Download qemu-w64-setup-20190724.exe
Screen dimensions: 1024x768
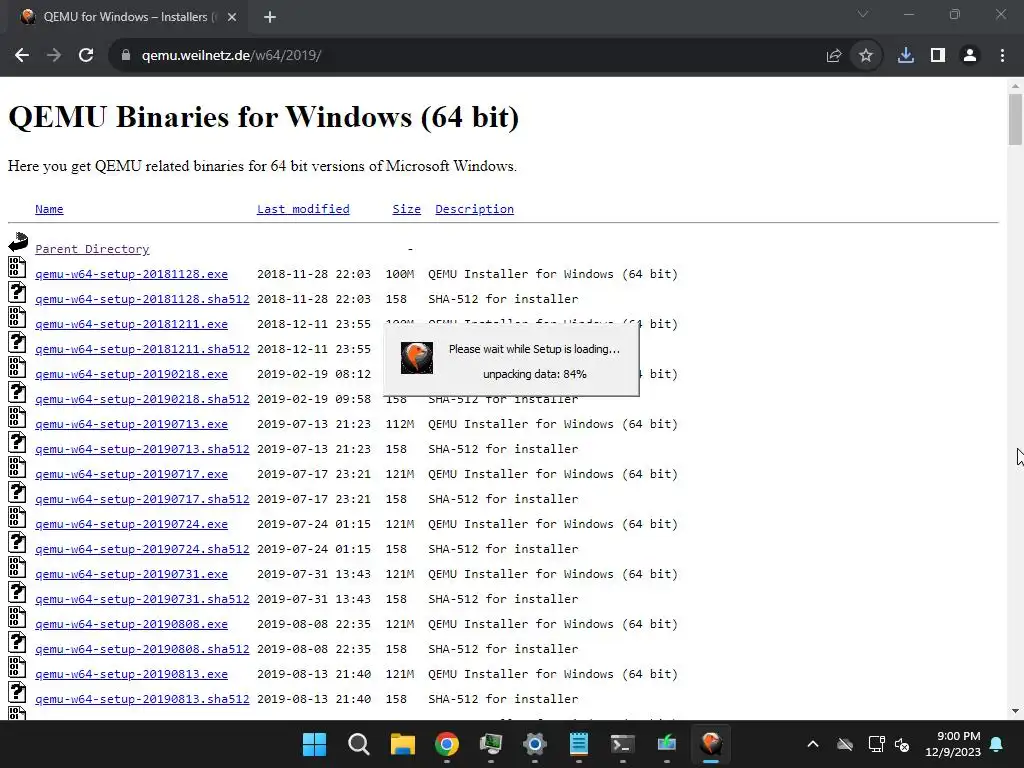[131, 524]
